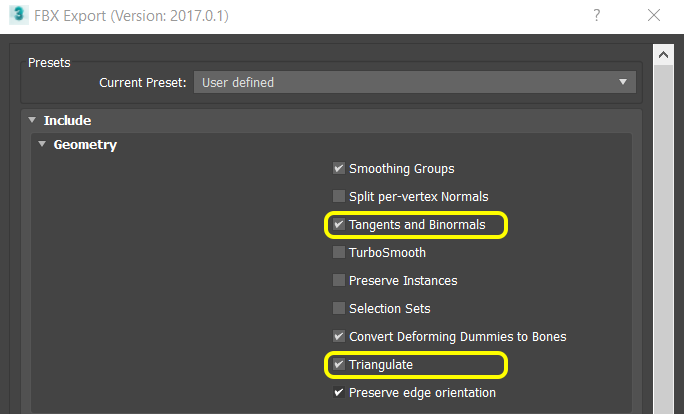The width and height of the screenshot is (684, 414).
Task: Uncheck the Triangulate option
Action: click(x=339, y=365)
